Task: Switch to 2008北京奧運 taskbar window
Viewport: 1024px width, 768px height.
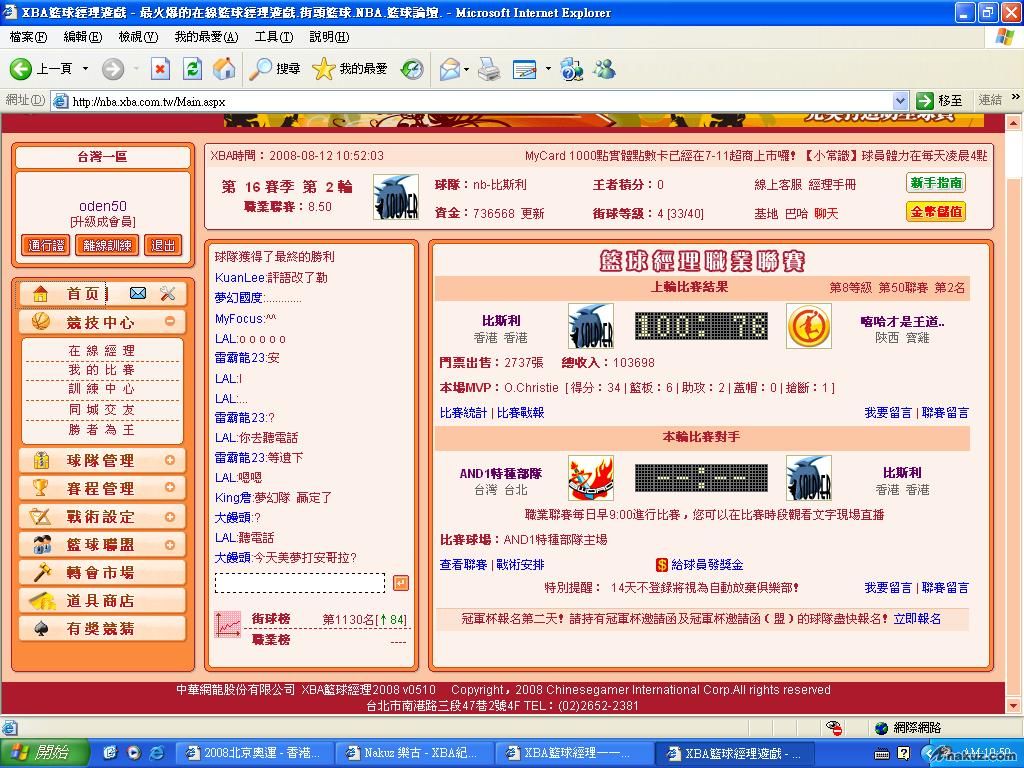Action: 256,753
